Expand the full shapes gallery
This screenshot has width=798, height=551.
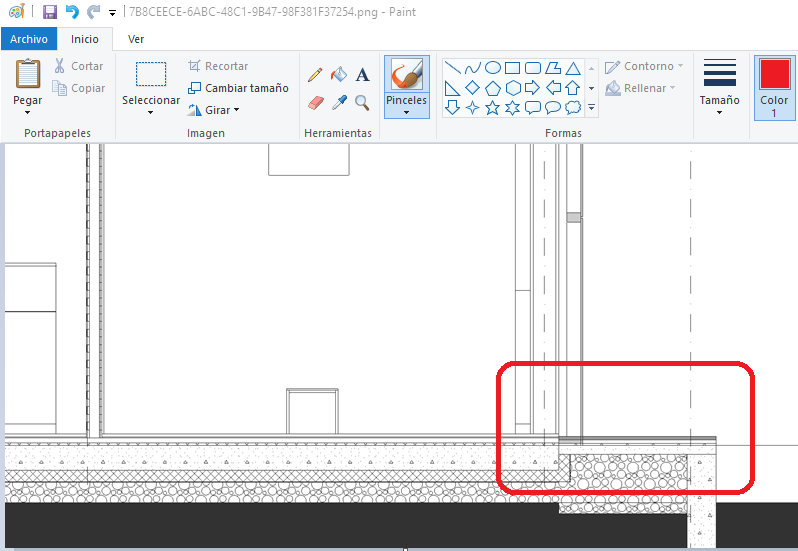tap(591, 107)
